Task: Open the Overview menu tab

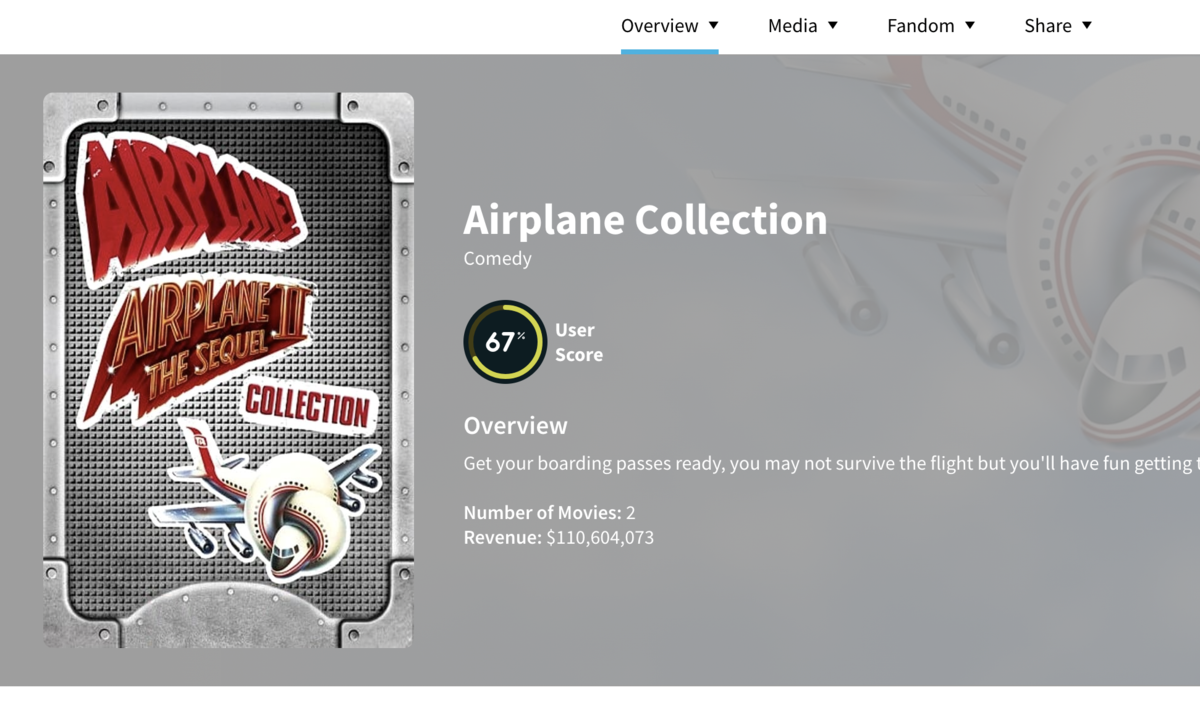Action: click(x=669, y=26)
